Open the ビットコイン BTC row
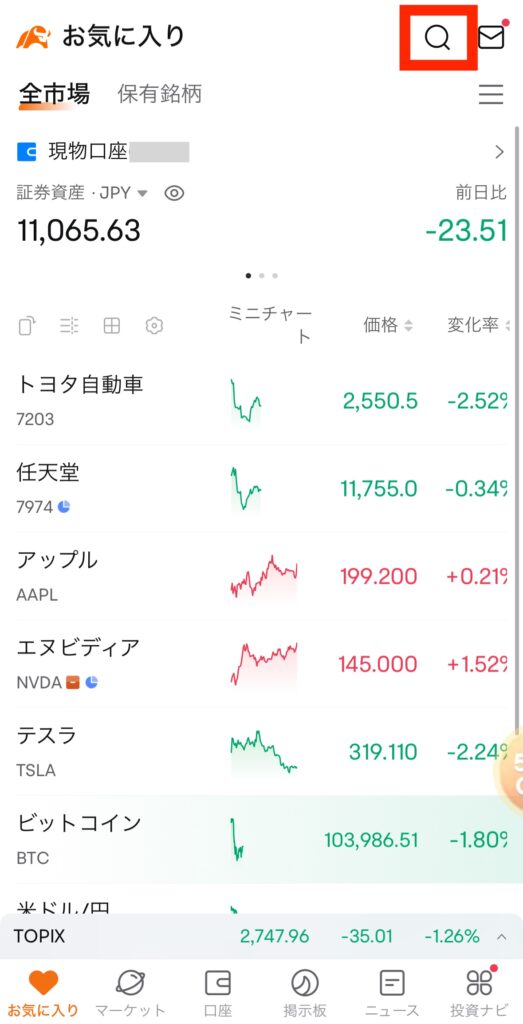Viewport: 523px width, 1024px height. tap(261, 839)
